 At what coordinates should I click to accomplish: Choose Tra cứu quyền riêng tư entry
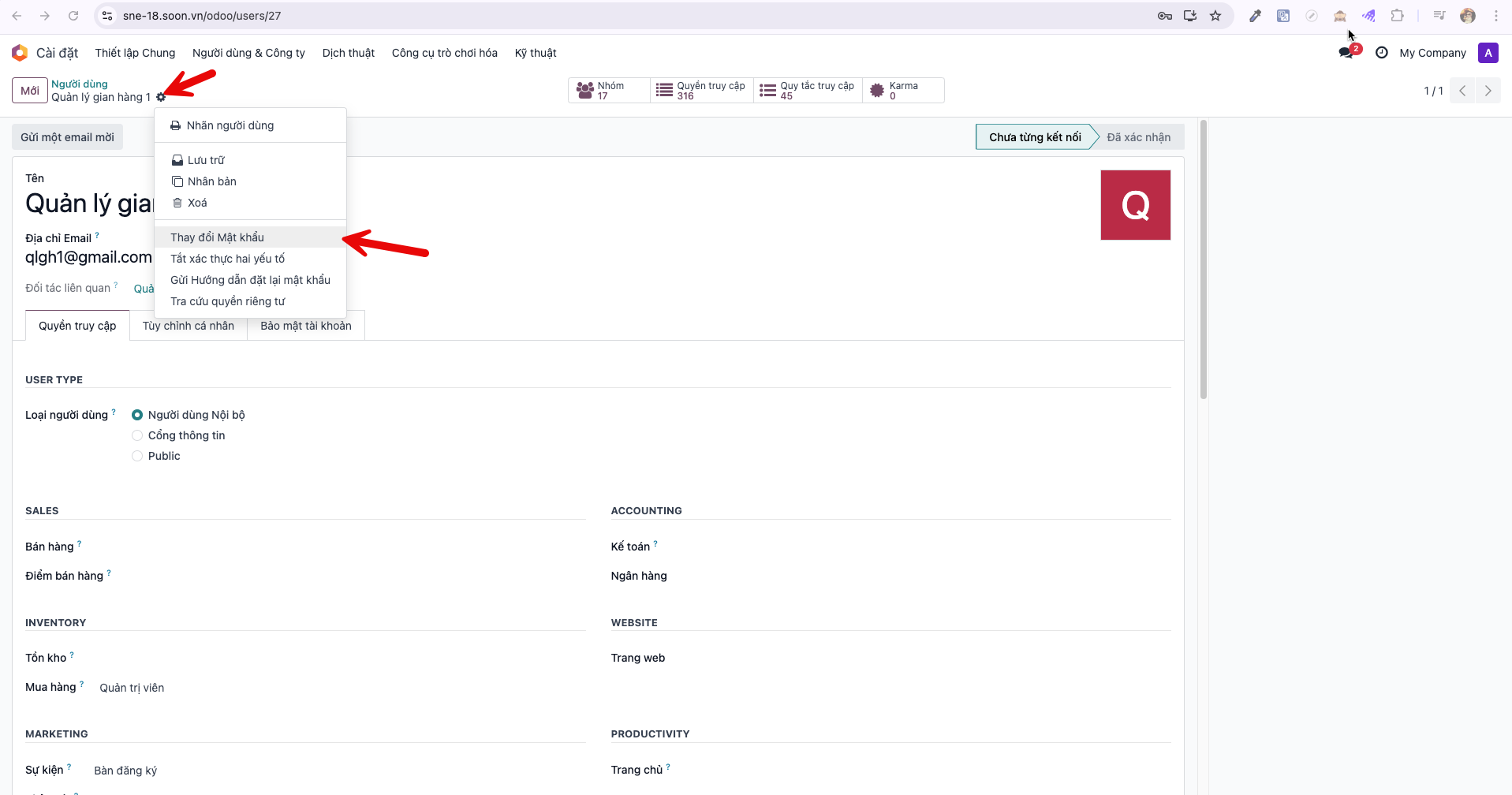[x=250, y=301]
